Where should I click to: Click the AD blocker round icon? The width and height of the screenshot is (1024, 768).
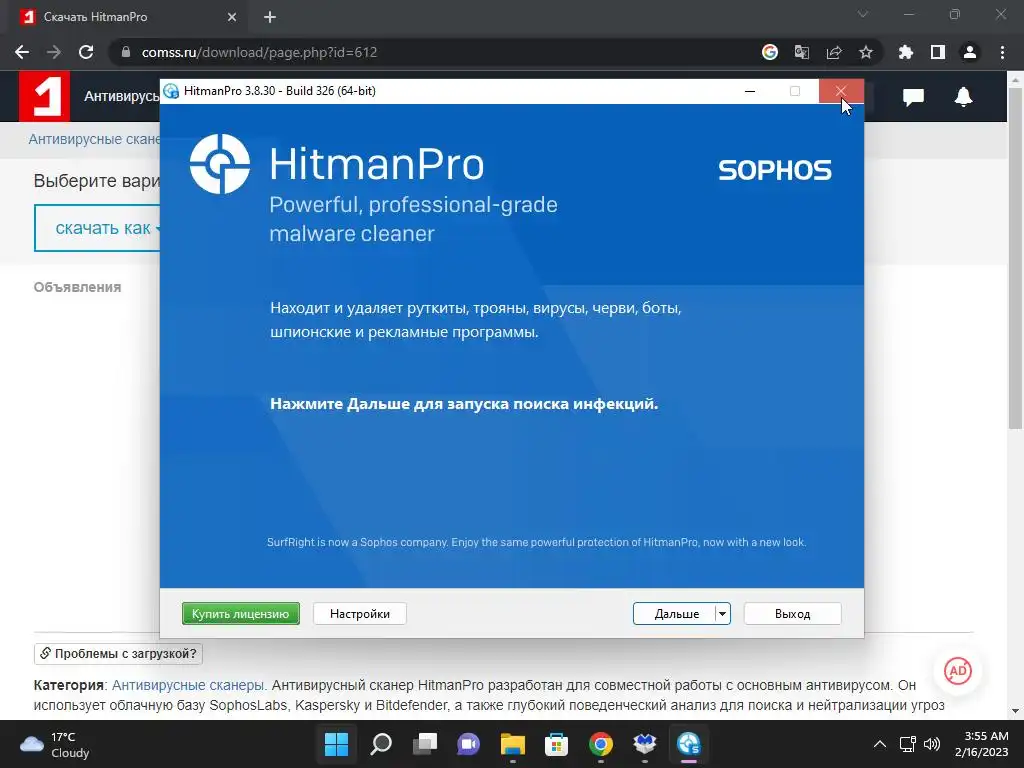click(957, 671)
